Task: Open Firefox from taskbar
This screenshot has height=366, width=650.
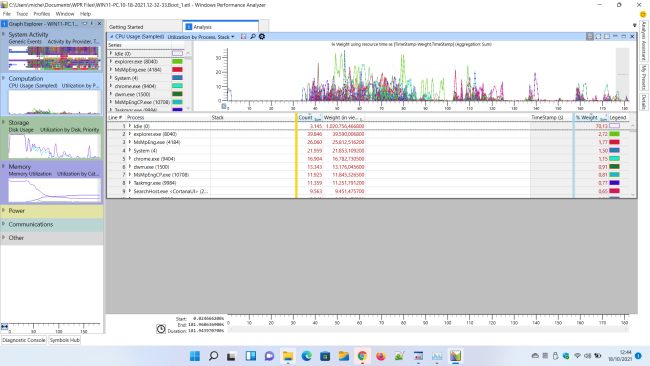Action: pos(381,356)
